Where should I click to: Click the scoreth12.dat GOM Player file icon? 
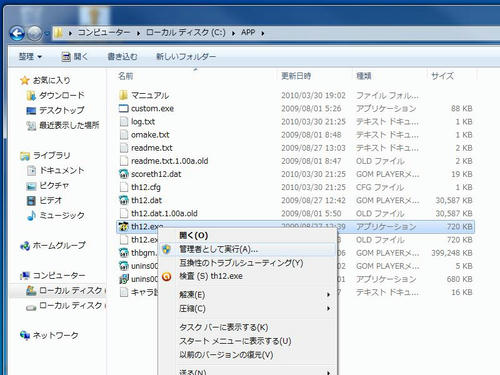123,174
